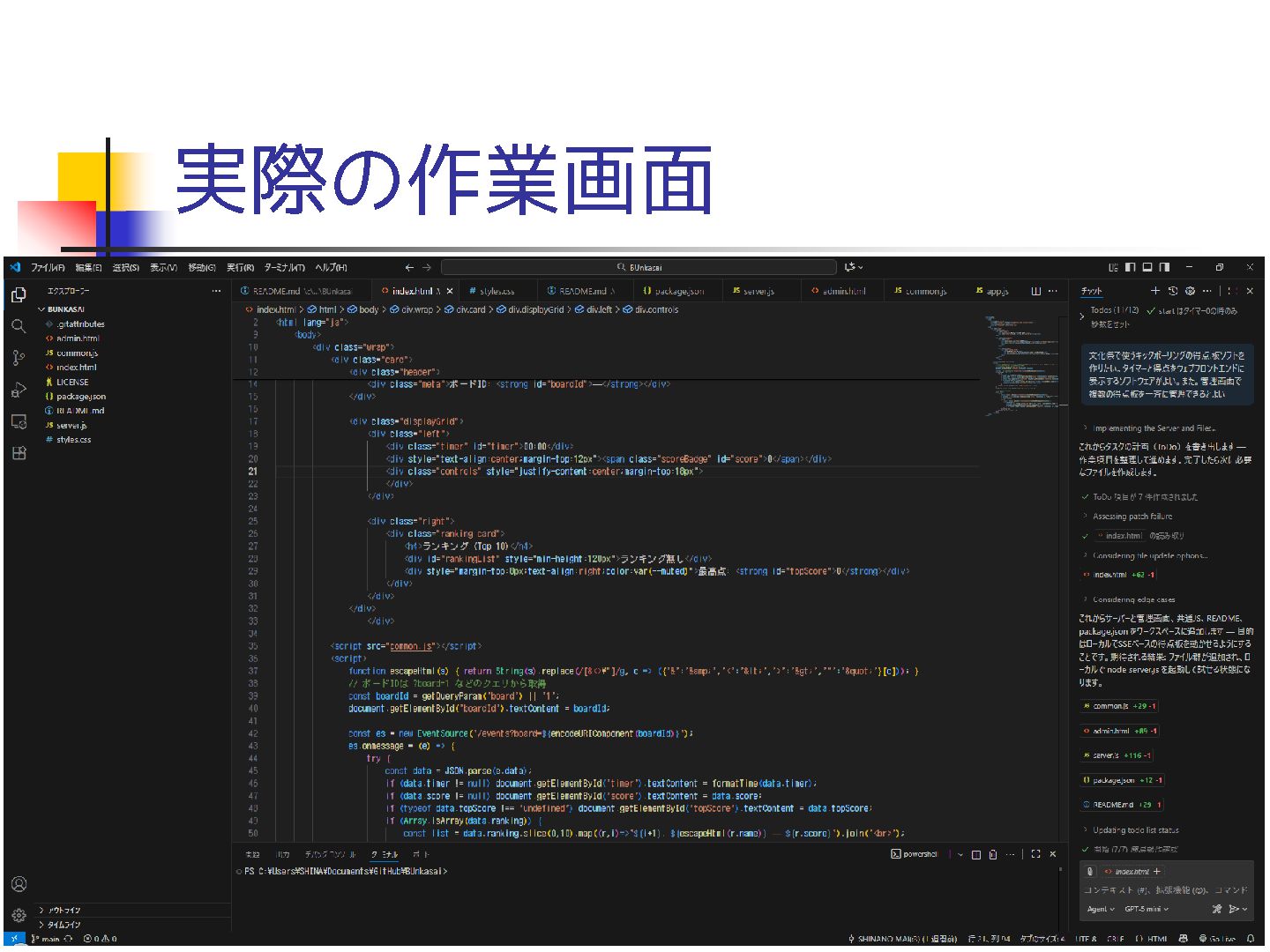
Task: Expand 'Implementing the Server and Files' step
Action: [1150, 428]
